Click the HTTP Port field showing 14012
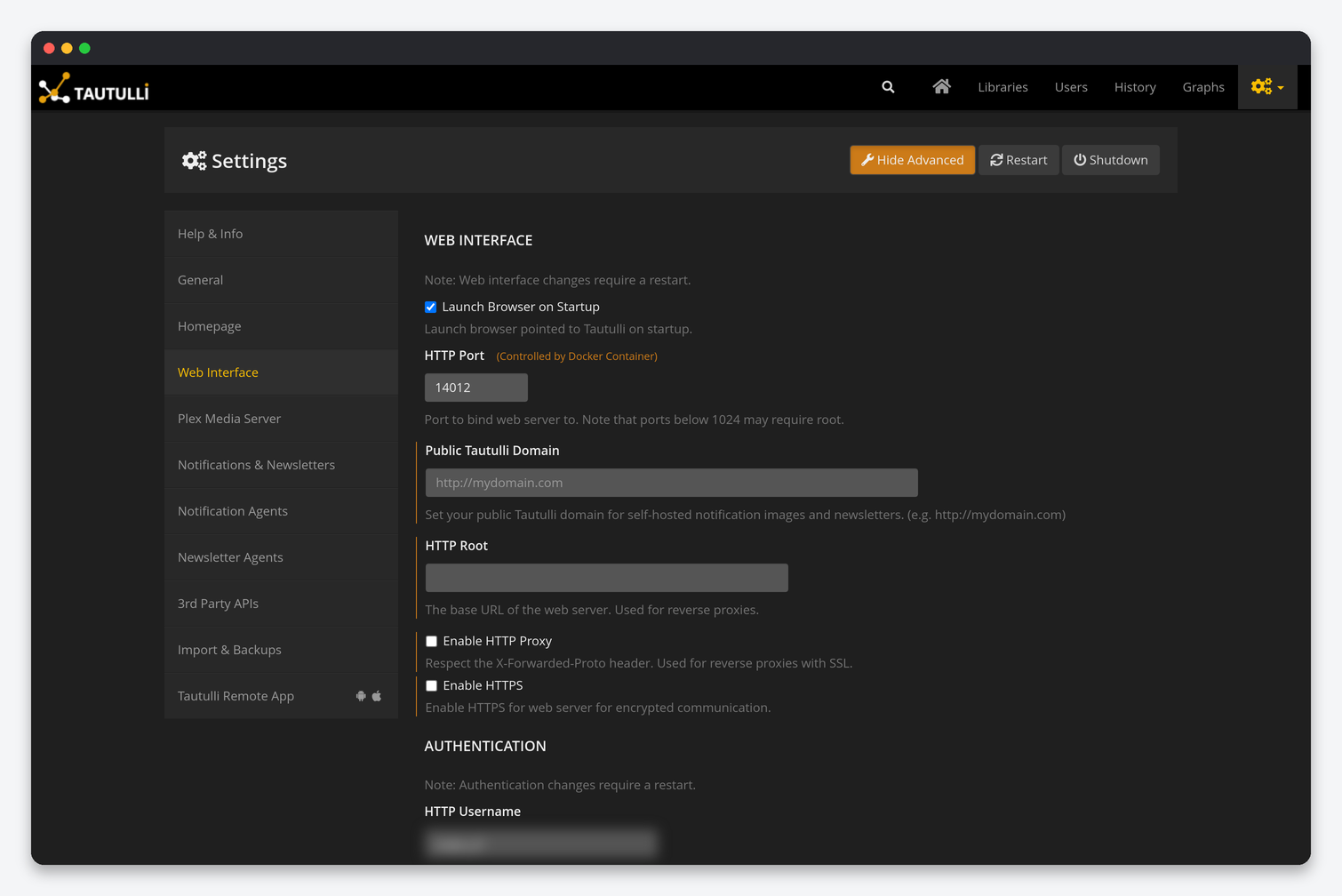This screenshot has width=1342, height=896. point(476,388)
